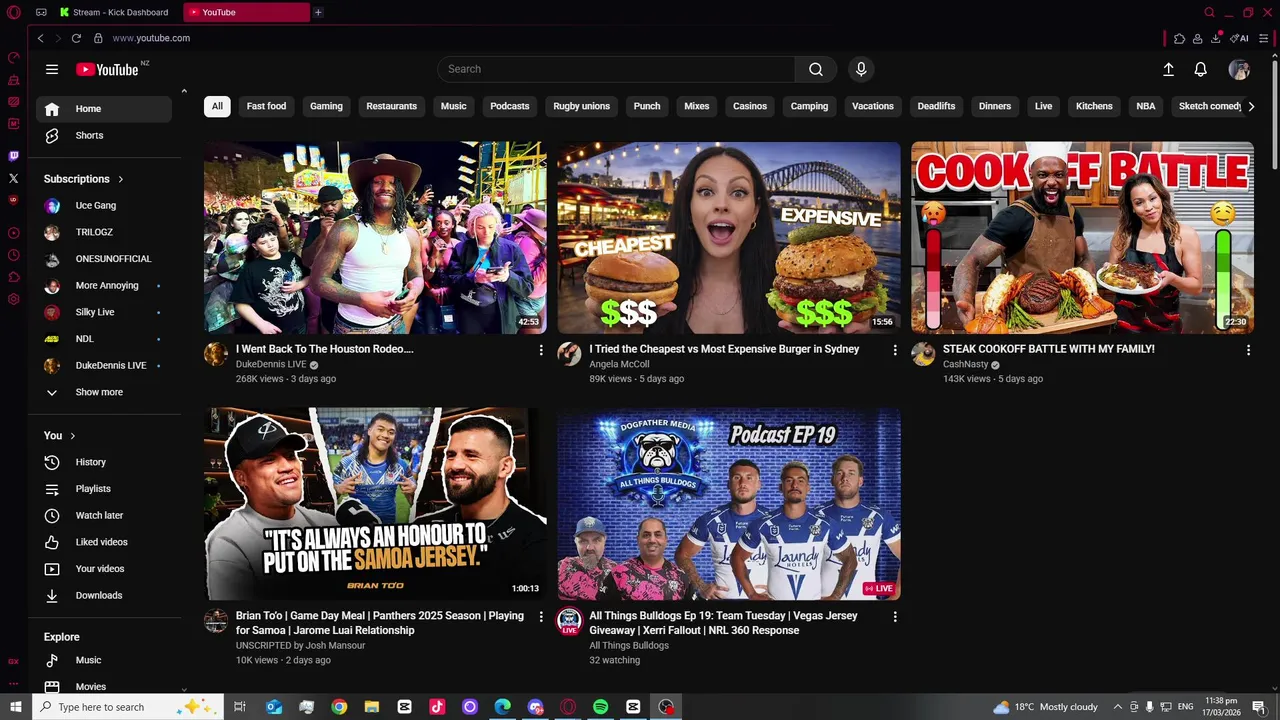Open the account avatar menu
This screenshot has width=1280, height=720.
(x=1239, y=69)
